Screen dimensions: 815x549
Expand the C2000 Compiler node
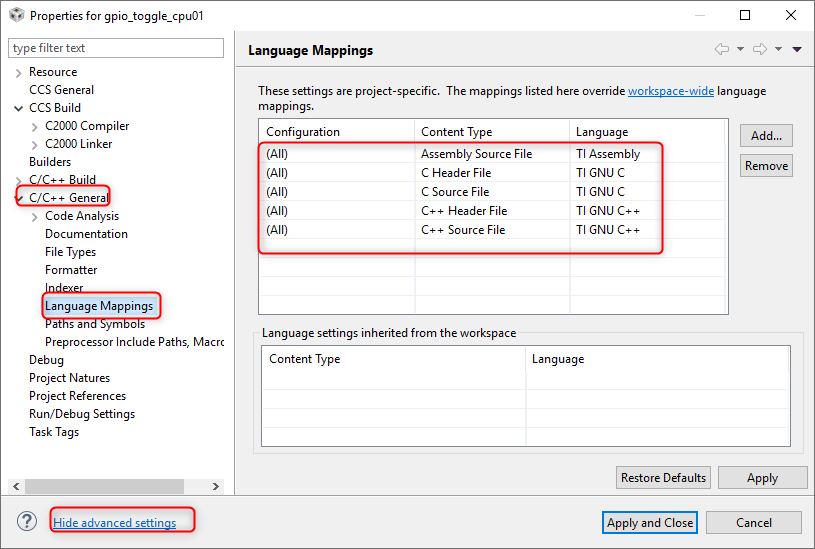35,126
